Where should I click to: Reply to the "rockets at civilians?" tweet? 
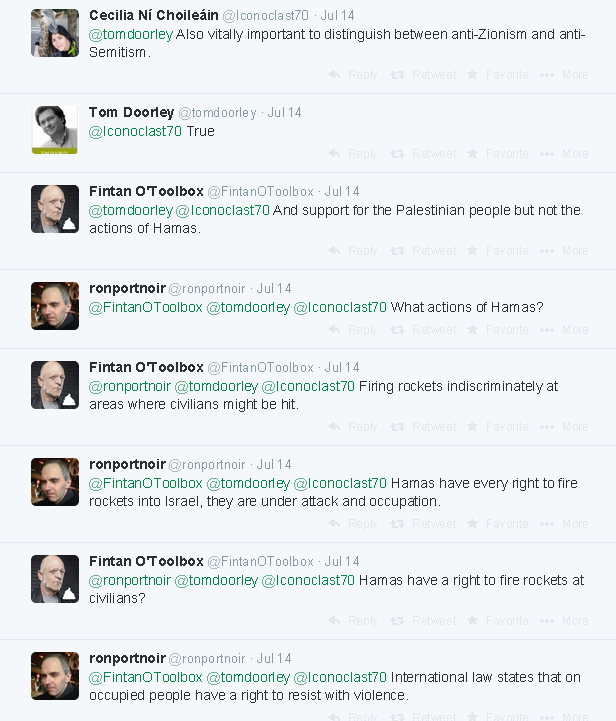(x=353, y=621)
